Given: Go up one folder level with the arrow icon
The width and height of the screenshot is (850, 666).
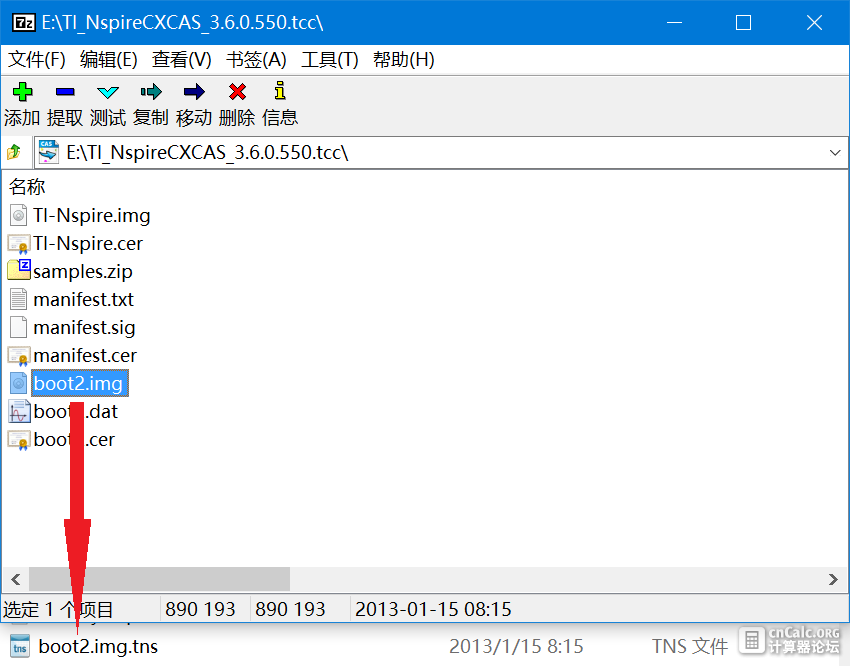Looking at the screenshot, I should (14, 152).
